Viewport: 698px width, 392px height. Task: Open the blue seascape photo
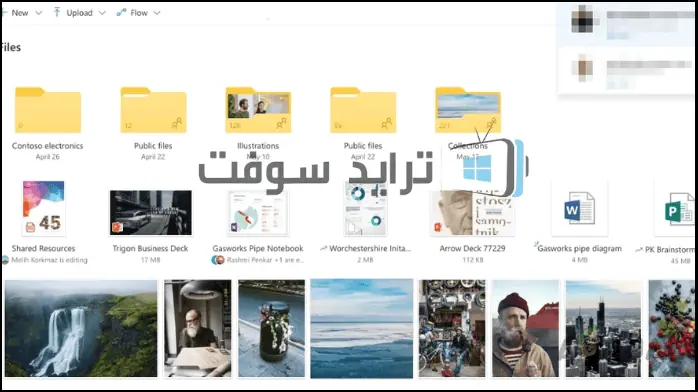[x=362, y=328]
